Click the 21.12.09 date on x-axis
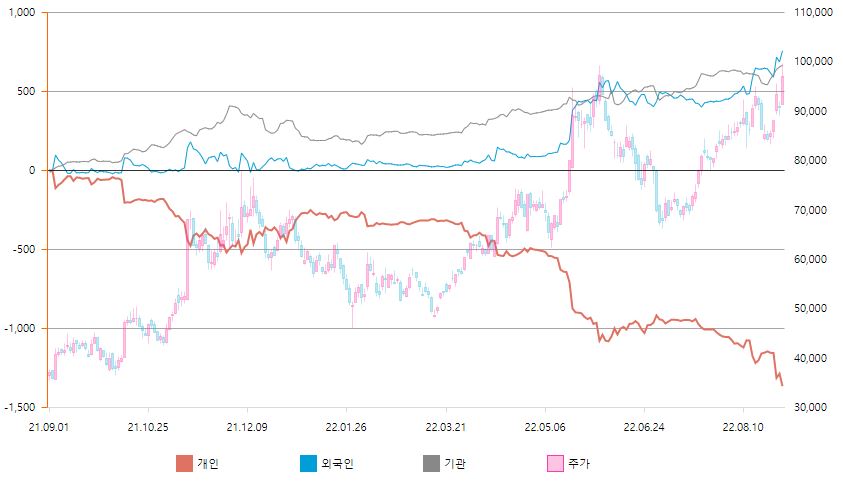This screenshot has width=843, height=487. tap(247, 426)
